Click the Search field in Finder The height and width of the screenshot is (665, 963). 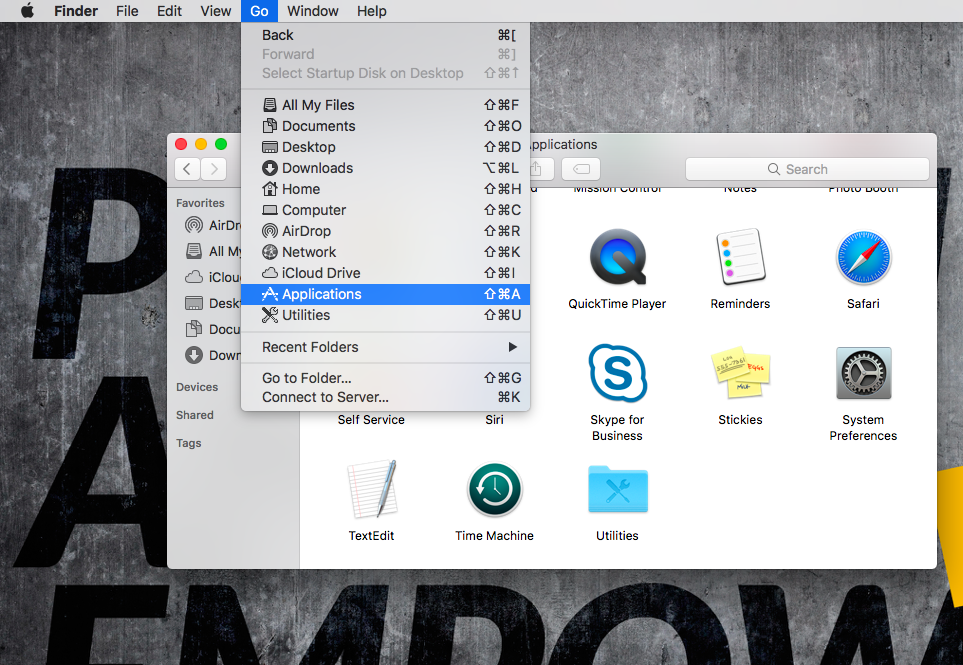pyautogui.click(x=807, y=169)
